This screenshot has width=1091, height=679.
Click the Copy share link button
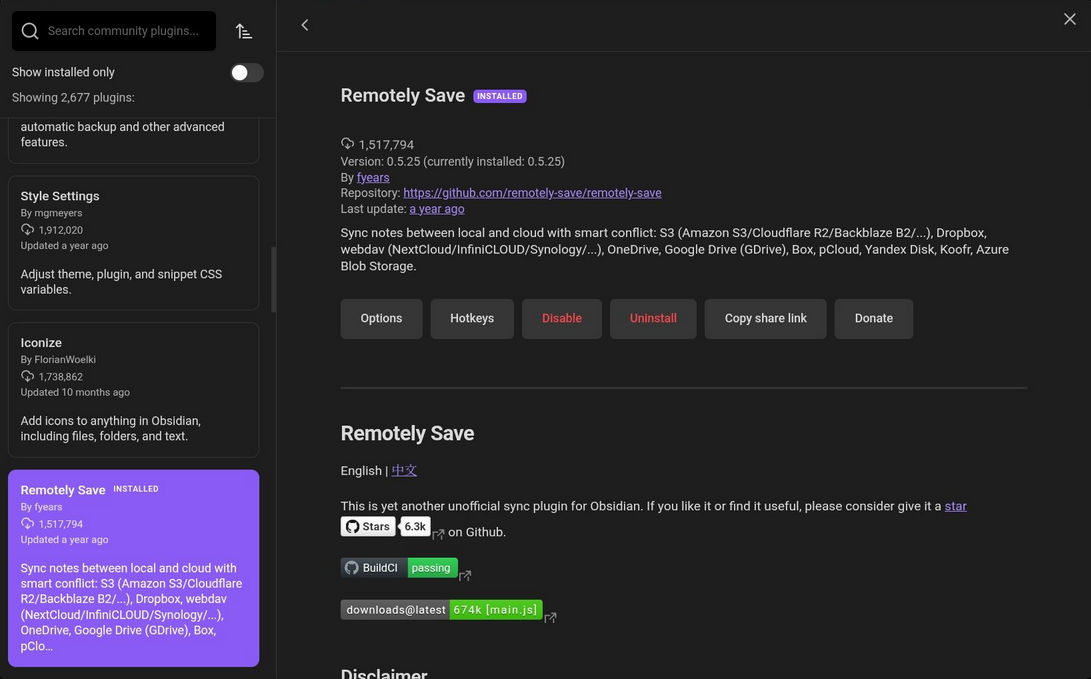click(765, 318)
